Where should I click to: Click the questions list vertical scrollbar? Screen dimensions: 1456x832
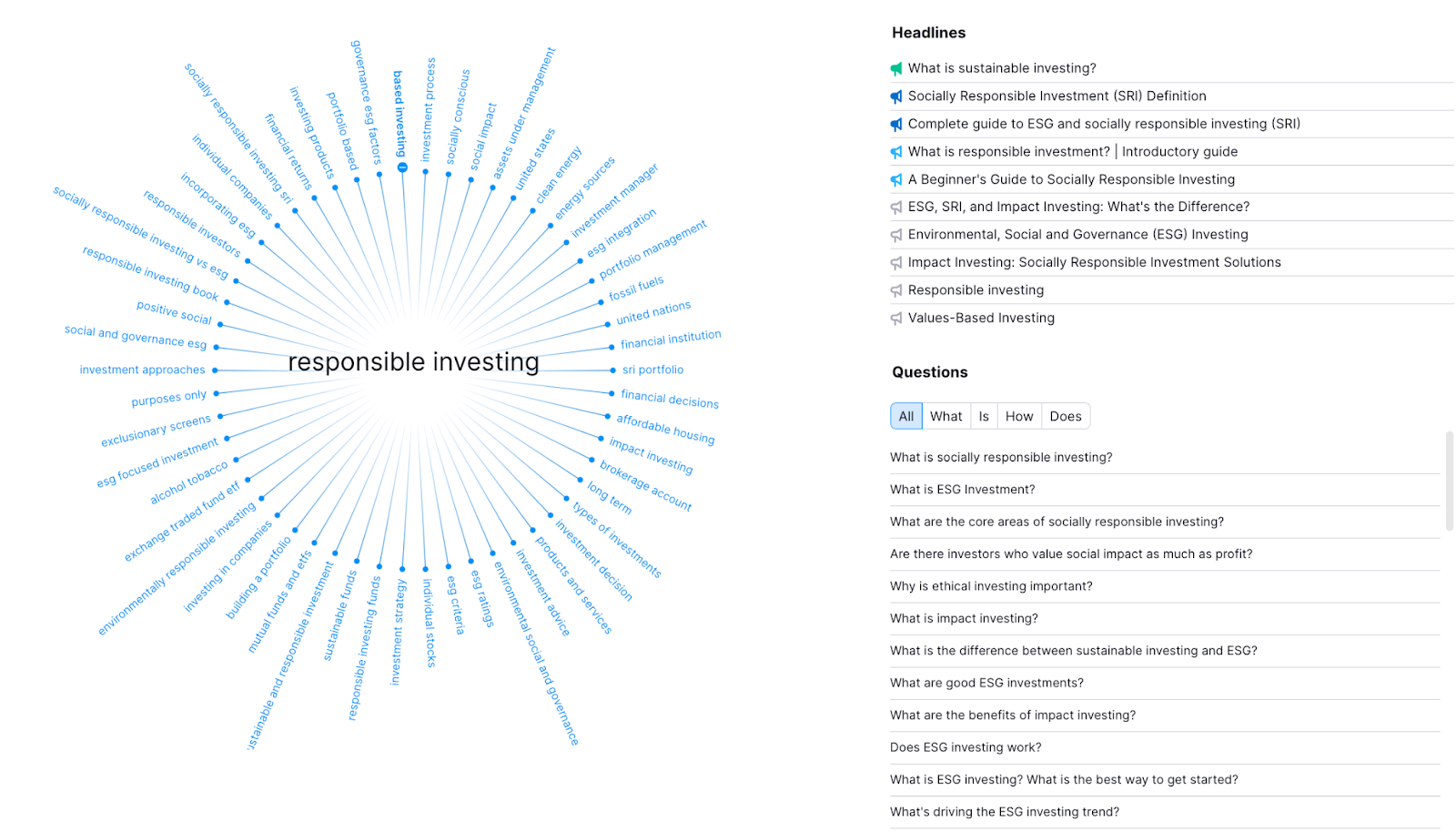pos(1450,481)
